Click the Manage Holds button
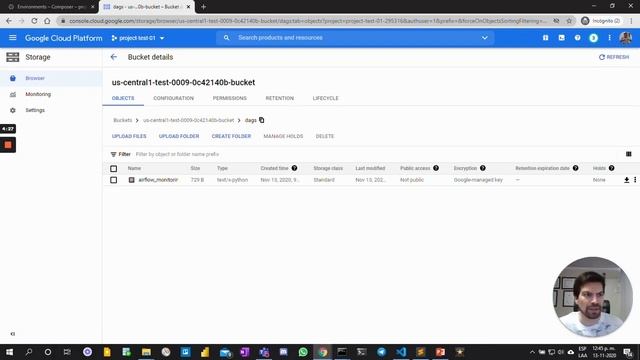Viewport: 640px width, 360px height. (283, 136)
